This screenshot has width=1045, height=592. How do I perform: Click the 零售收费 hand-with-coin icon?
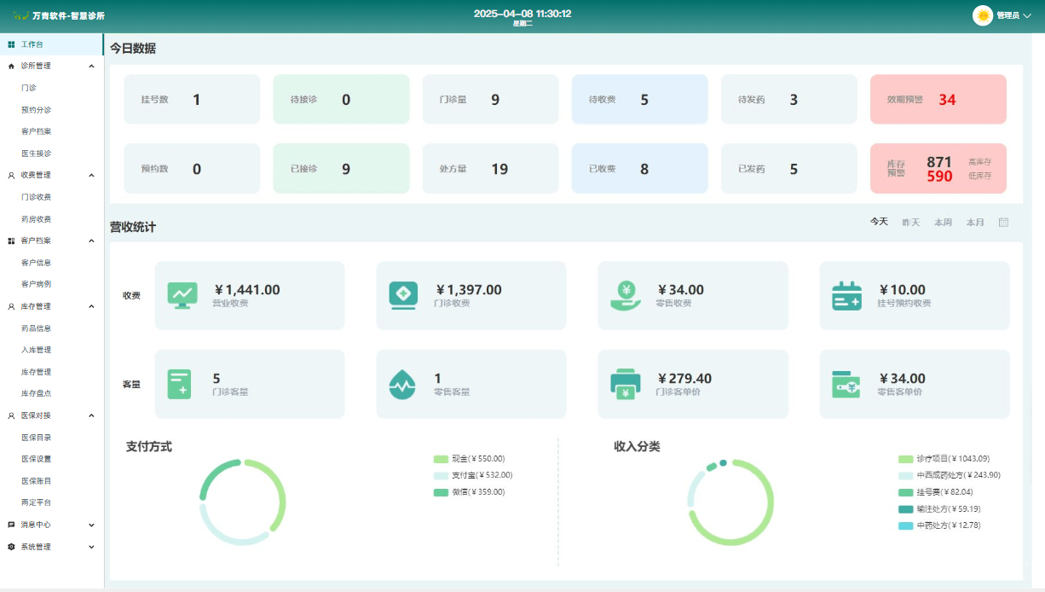click(x=626, y=295)
